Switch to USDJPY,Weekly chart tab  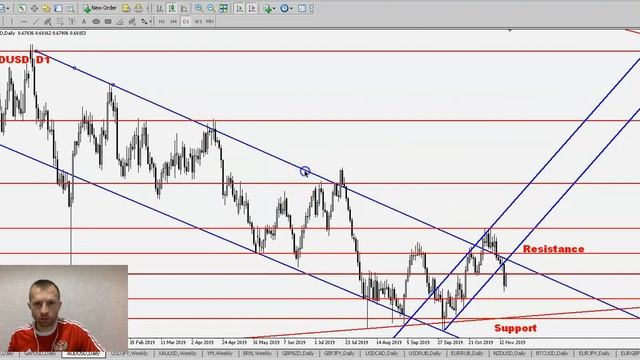(129, 353)
